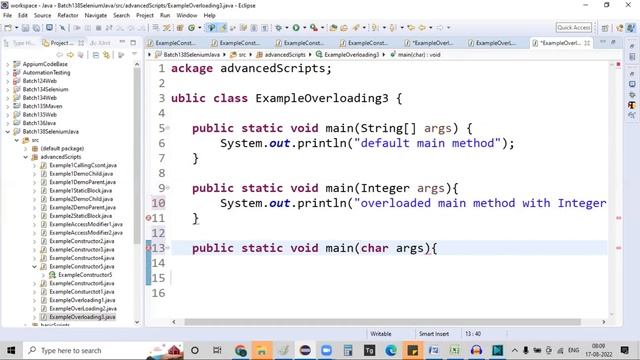The image size is (640, 360).
Task: Click Project Explorer forward arrow icon
Action: (70, 55)
